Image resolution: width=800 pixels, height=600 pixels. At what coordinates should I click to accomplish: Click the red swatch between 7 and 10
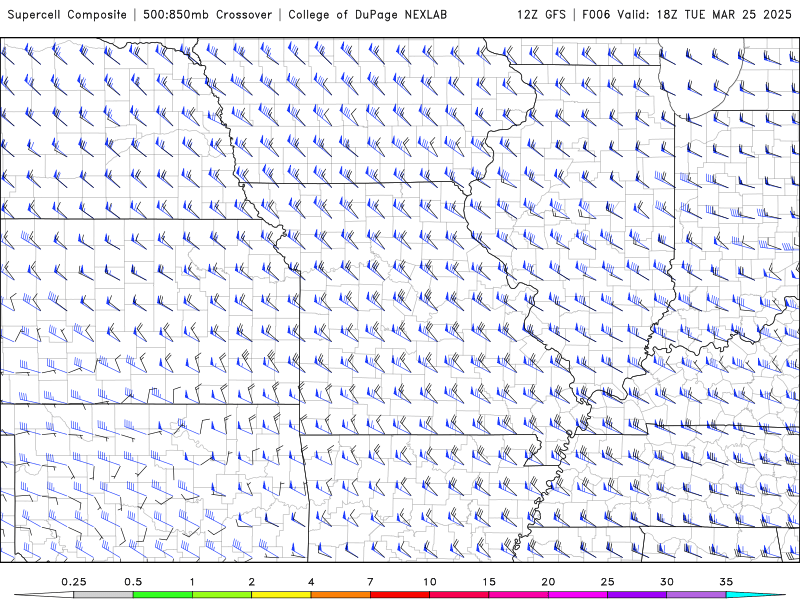400,595
